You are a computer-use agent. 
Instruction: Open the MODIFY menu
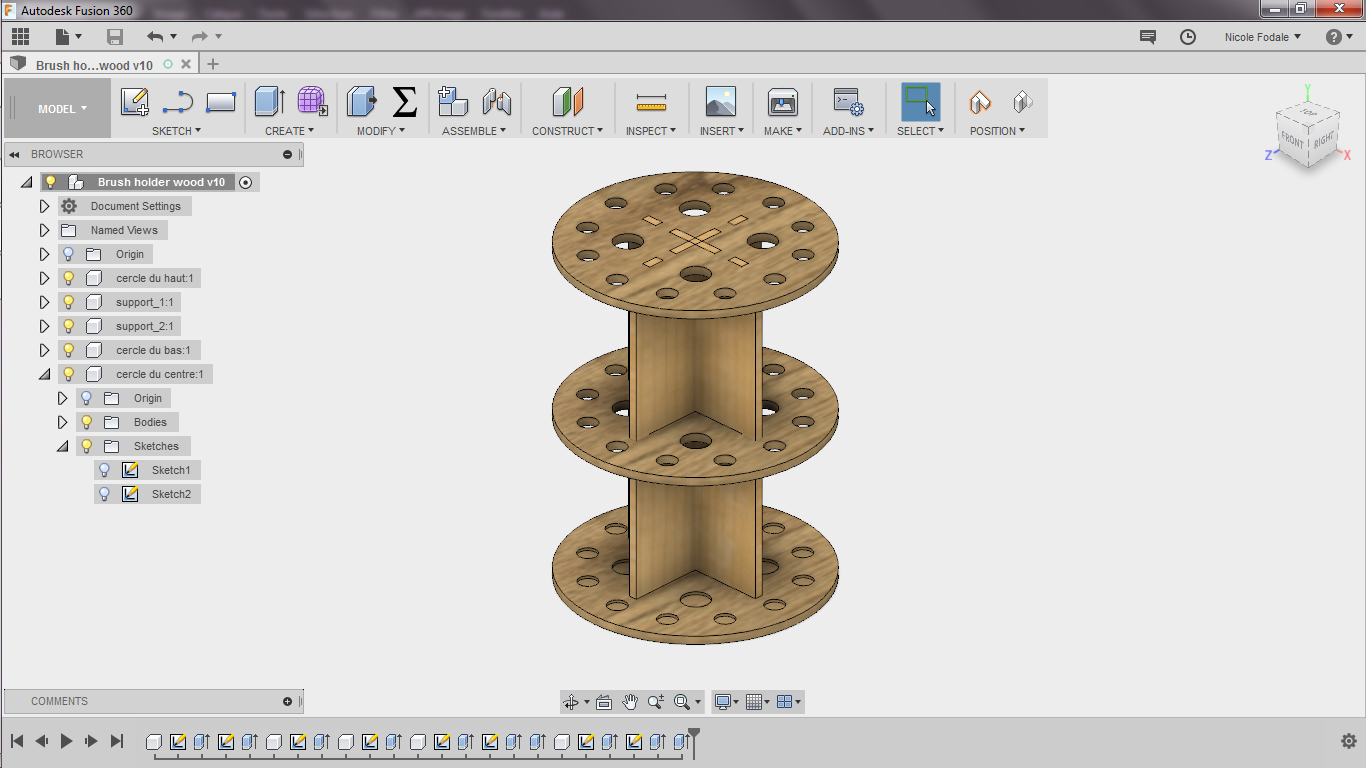coord(380,131)
